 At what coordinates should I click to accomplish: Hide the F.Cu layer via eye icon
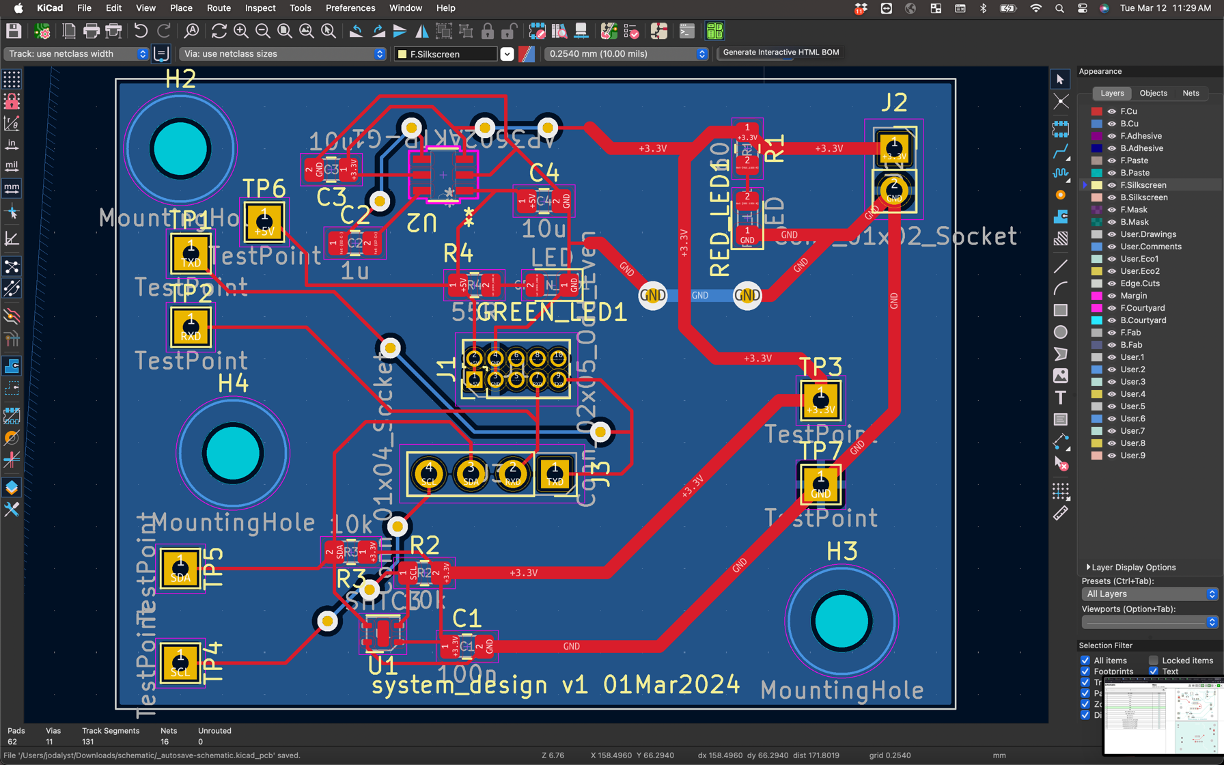click(x=1111, y=111)
